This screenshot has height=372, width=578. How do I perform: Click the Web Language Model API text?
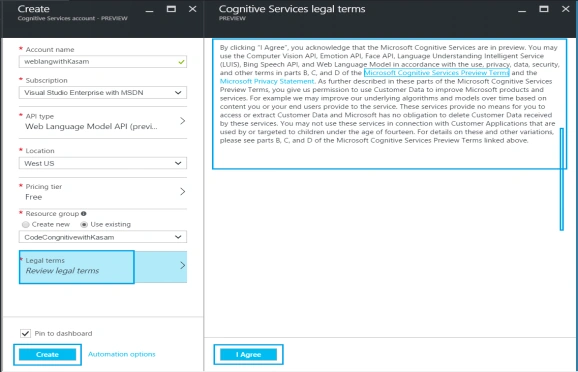point(91,126)
